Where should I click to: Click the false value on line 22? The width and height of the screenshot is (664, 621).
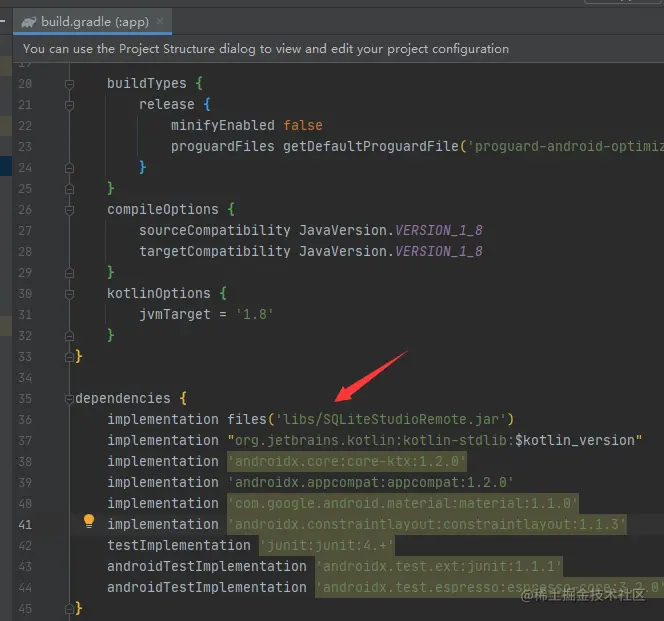coord(303,125)
